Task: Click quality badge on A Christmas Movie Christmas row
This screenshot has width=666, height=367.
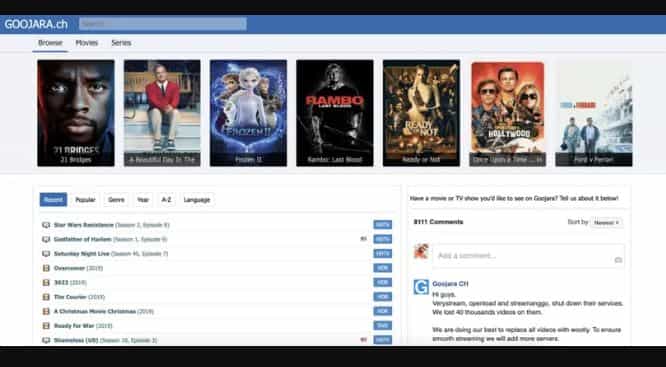Action: click(383, 311)
